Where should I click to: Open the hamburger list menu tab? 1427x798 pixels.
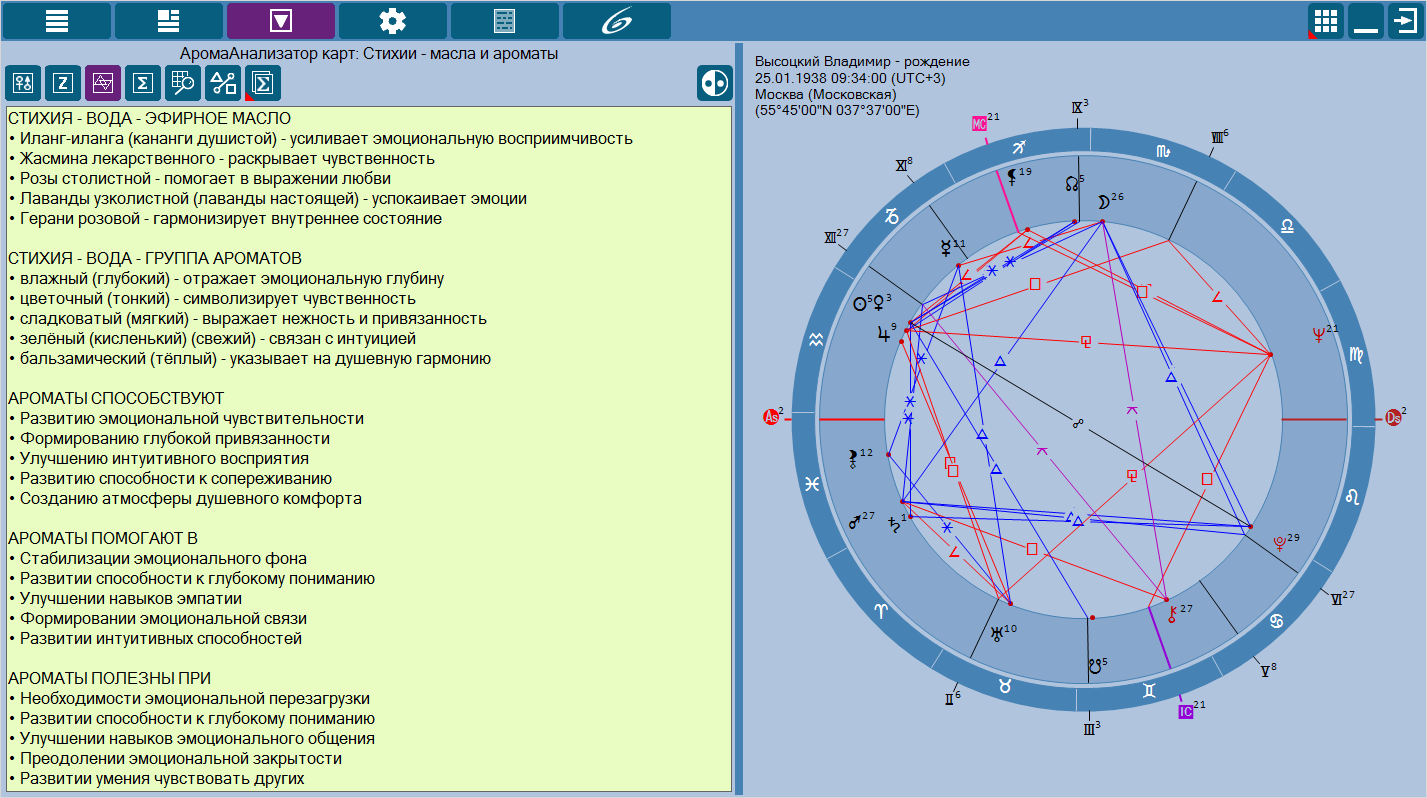(57, 21)
